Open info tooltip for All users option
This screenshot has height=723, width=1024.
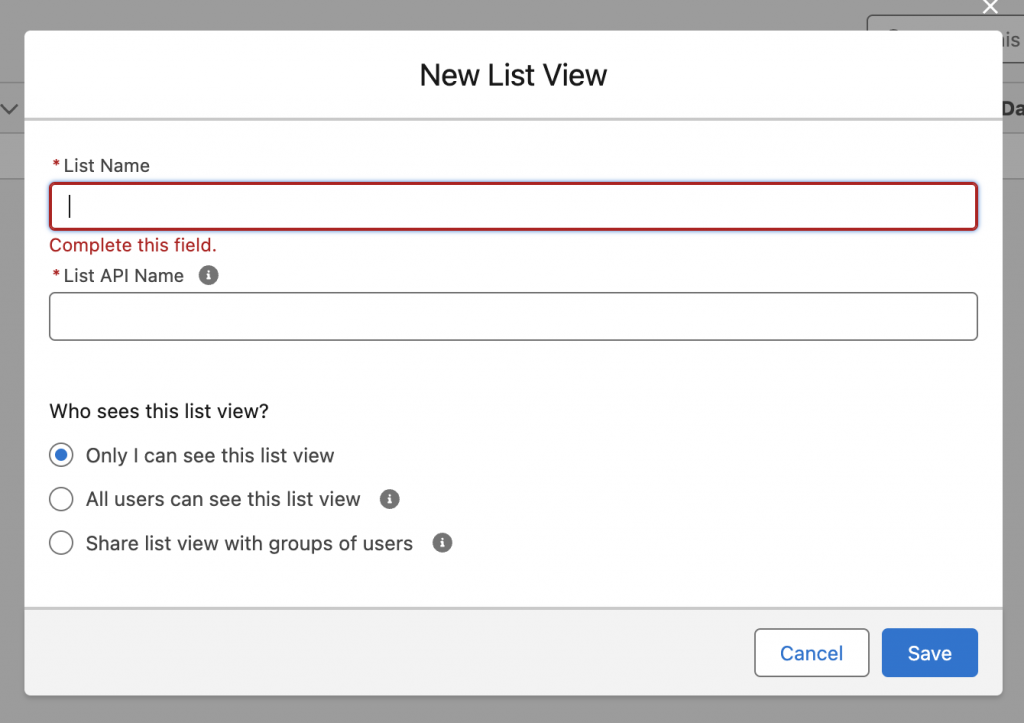[x=390, y=499]
